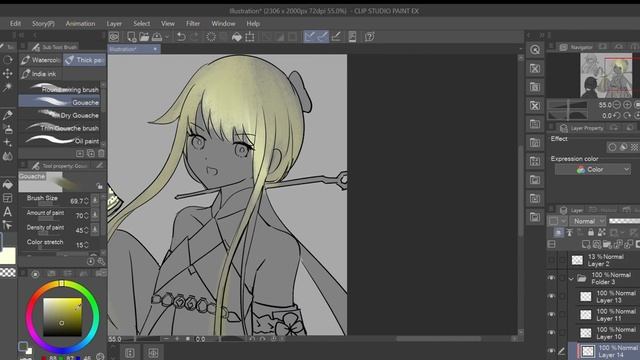Image resolution: width=640 pixels, height=360 pixels.
Task: Click the Fill bucket icon in command bar
Action: [237, 37]
